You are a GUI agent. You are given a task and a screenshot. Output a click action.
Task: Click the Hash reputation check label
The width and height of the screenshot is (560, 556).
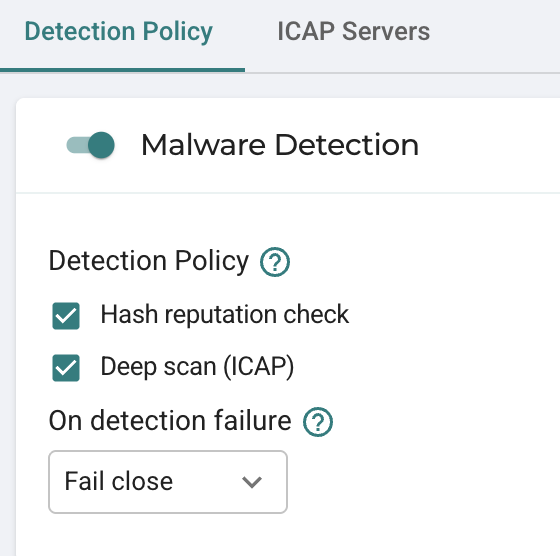pos(225,315)
